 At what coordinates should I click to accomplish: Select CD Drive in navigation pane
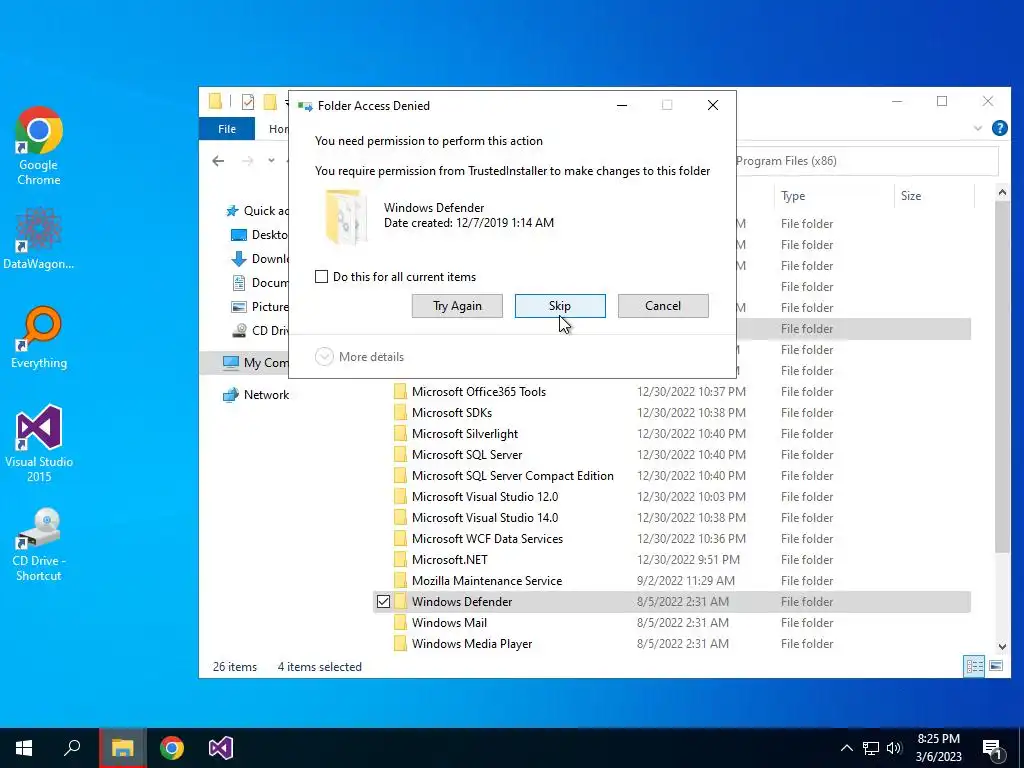259,330
